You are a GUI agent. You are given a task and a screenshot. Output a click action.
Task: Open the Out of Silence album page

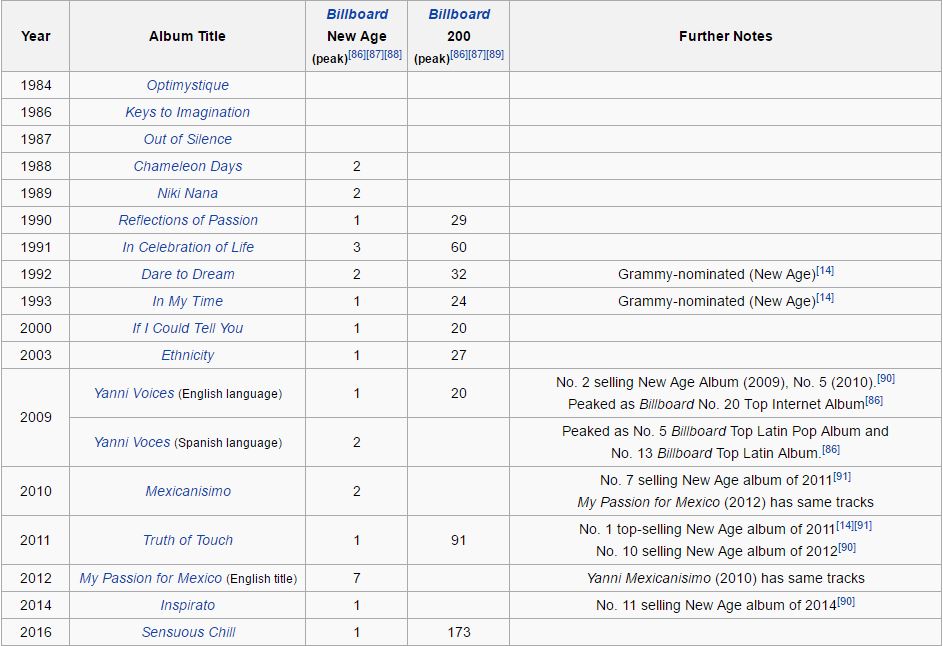pyautogui.click(x=187, y=139)
